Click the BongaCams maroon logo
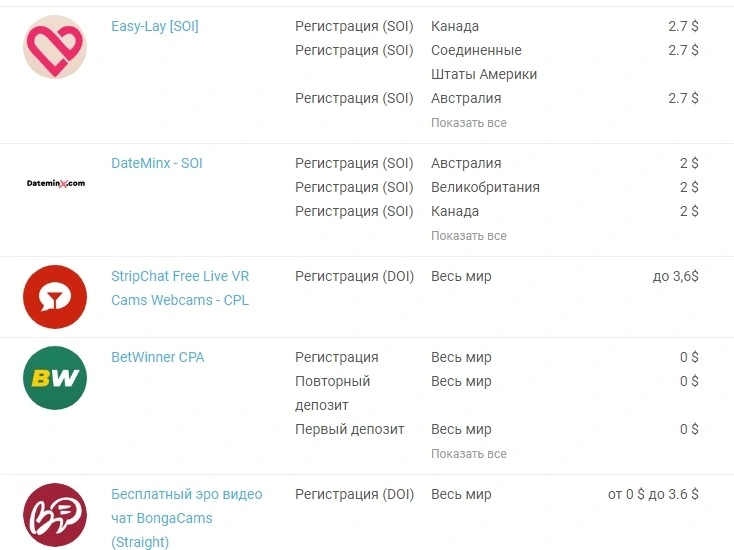The height and width of the screenshot is (550, 734). pos(55,515)
